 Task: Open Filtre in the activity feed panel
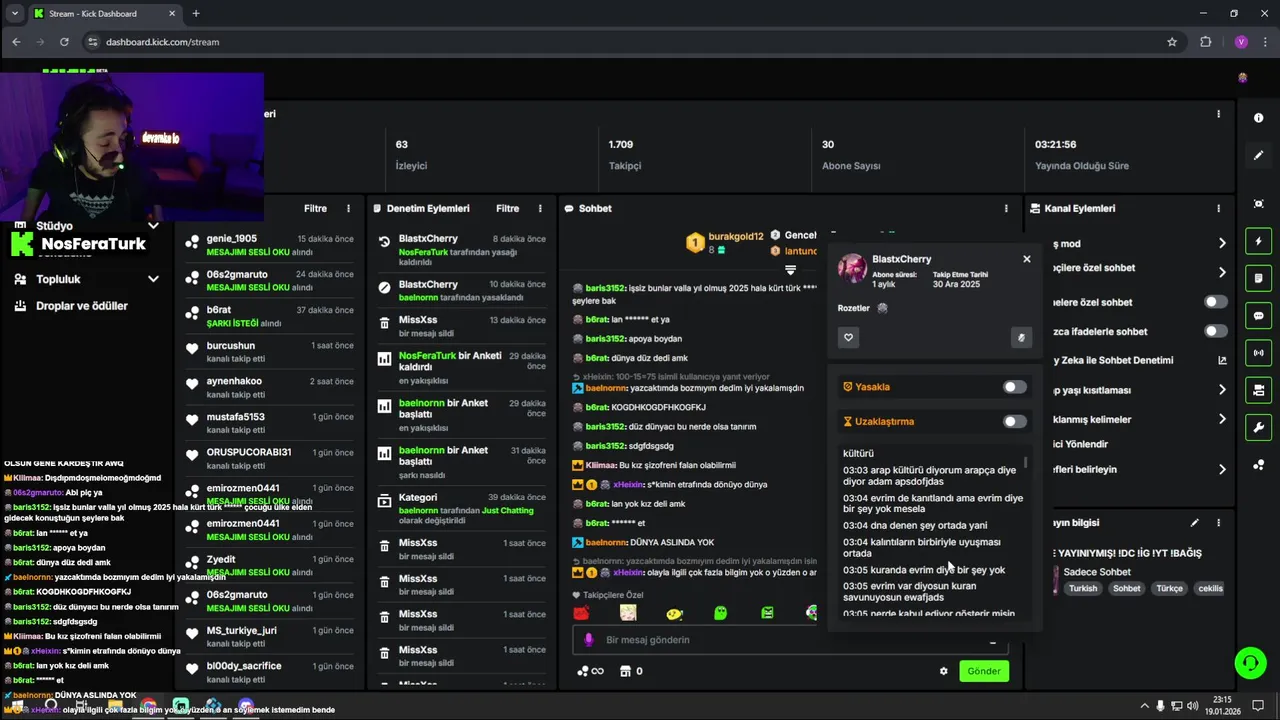tap(315, 209)
